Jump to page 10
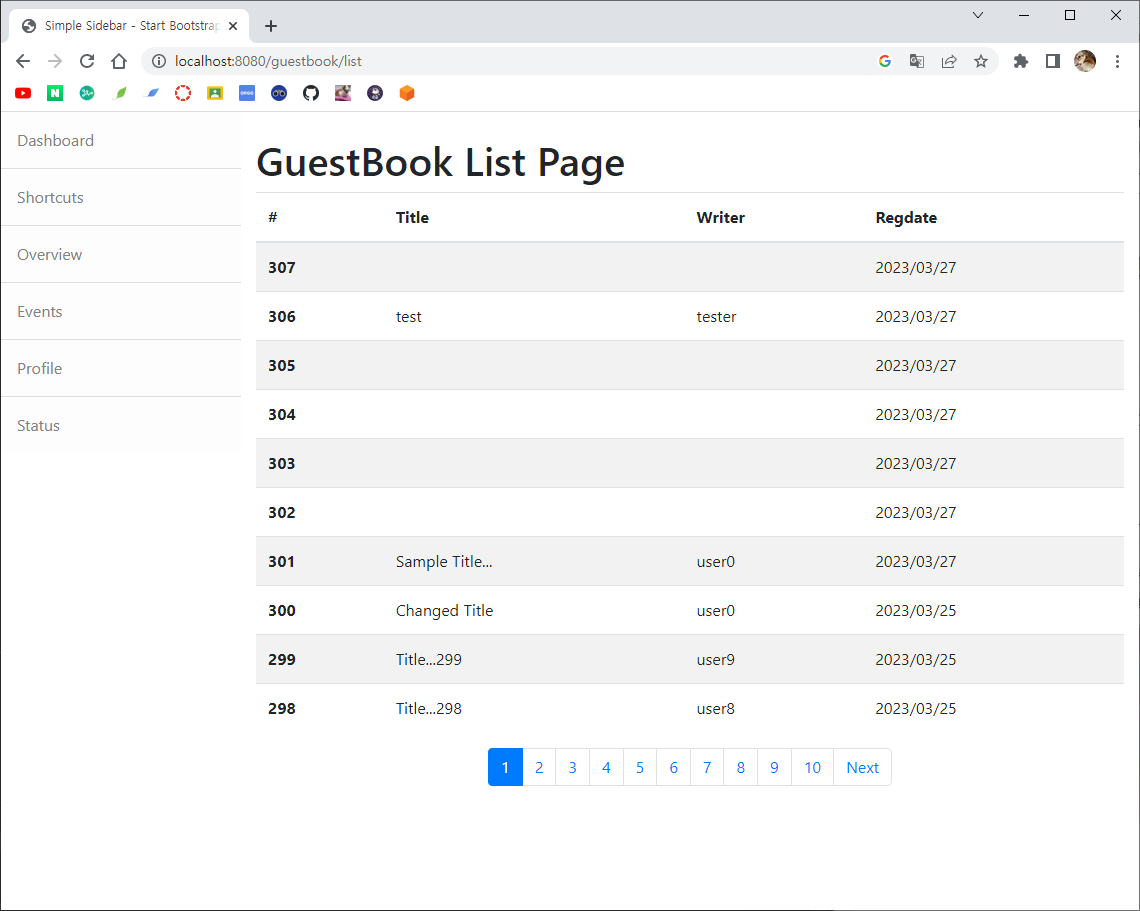The image size is (1140, 911). click(x=812, y=767)
